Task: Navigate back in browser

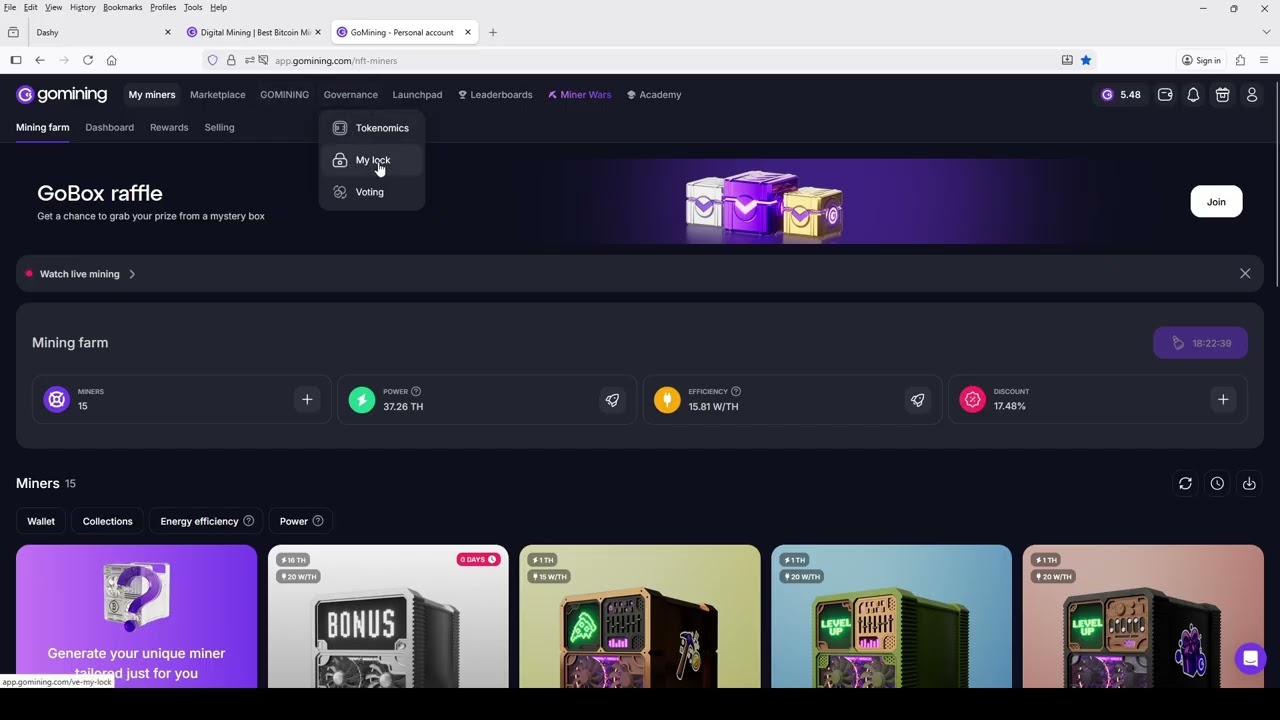Action: [40, 60]
